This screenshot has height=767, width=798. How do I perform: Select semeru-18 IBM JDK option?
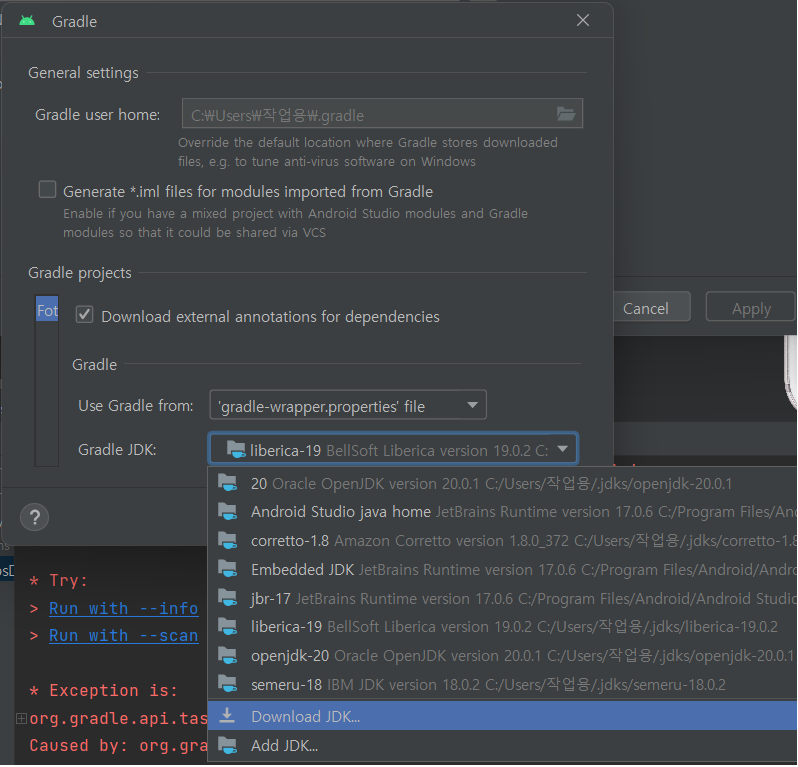tap(502, 685)
